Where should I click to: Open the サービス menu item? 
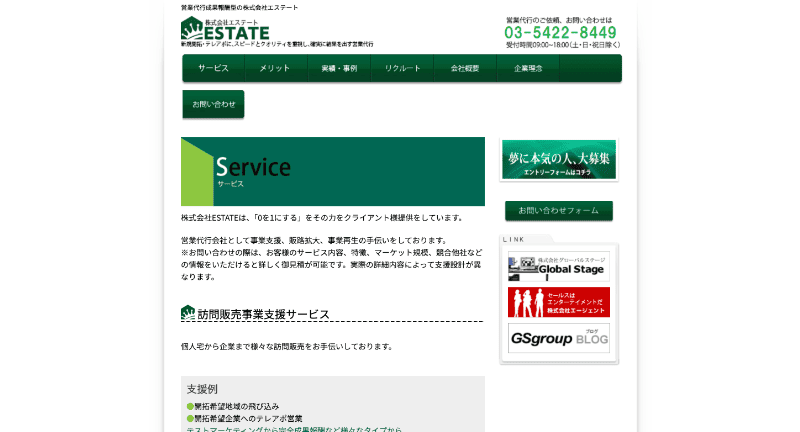click(x=213, y=68)
